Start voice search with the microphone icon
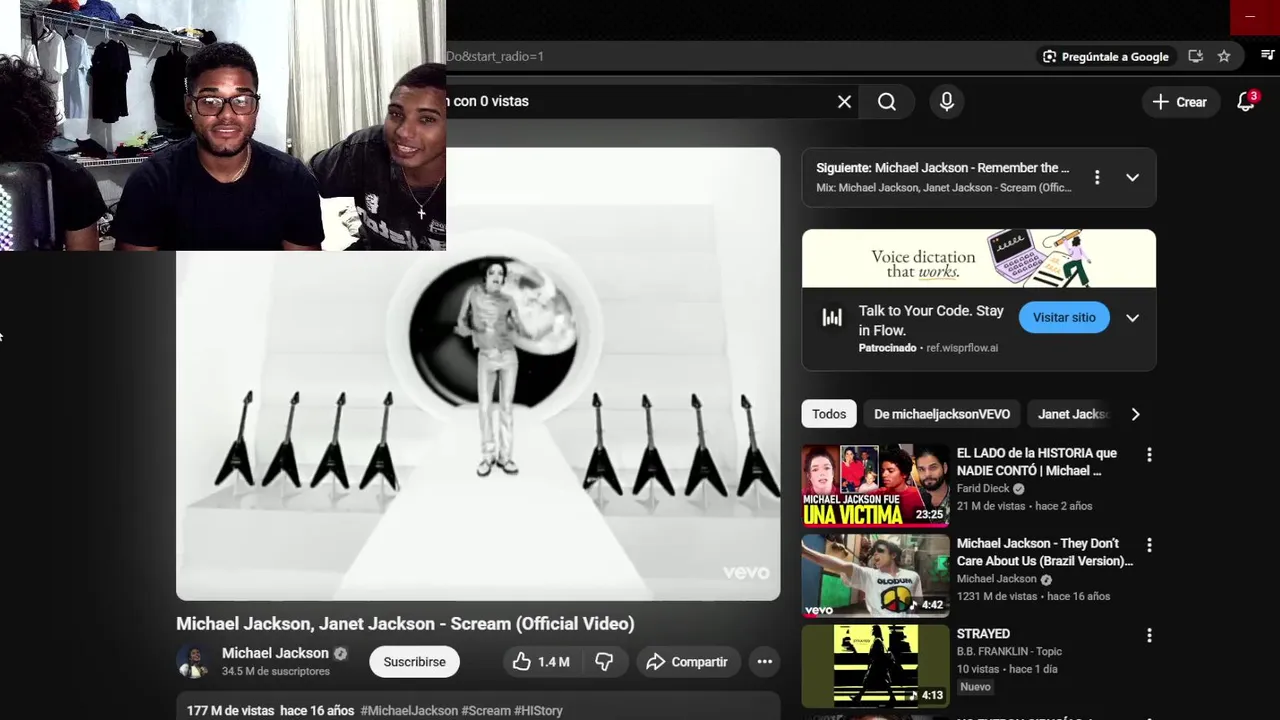 click(946, 101)
